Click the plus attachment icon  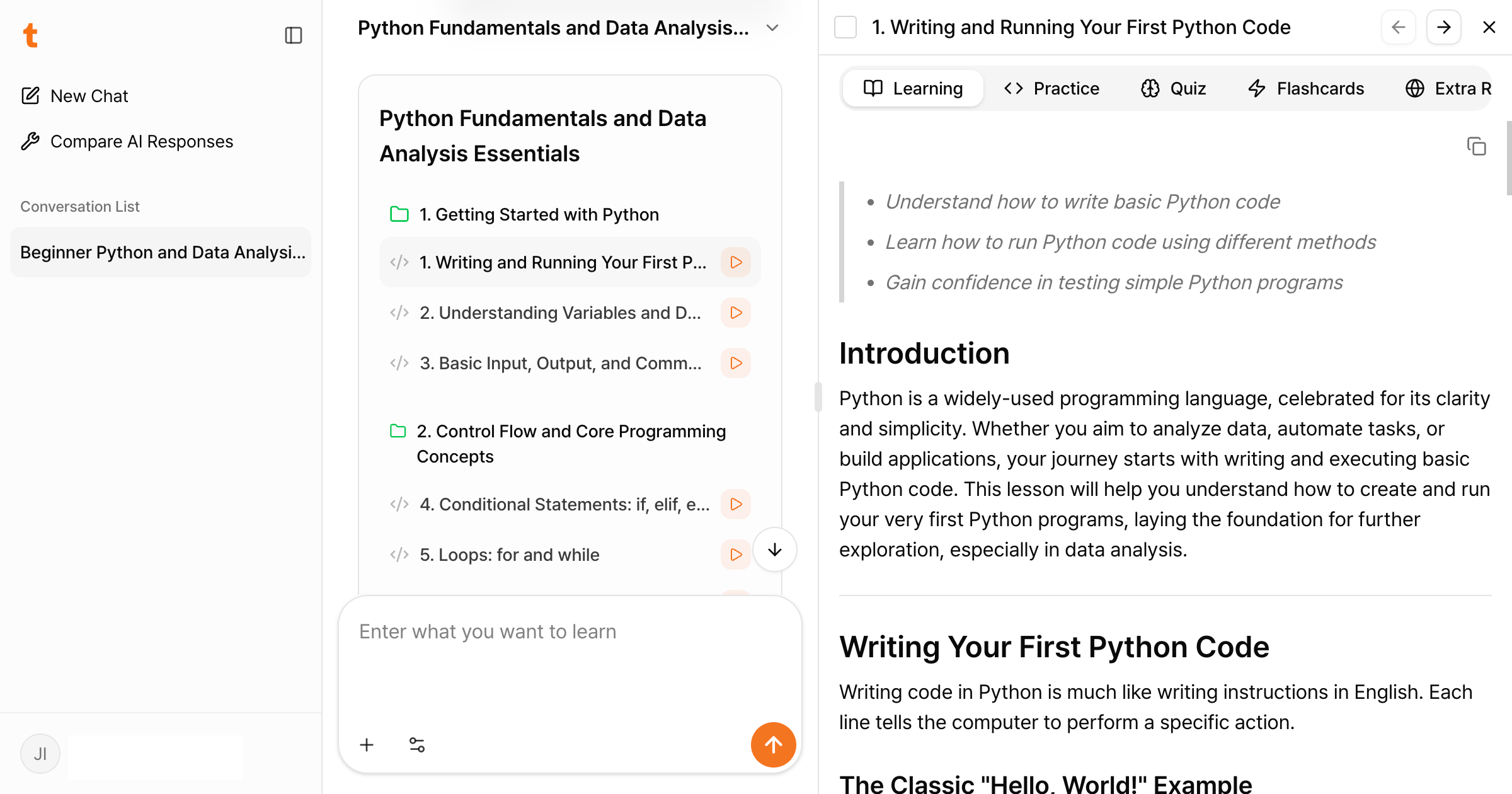click(x=367, y=745)
